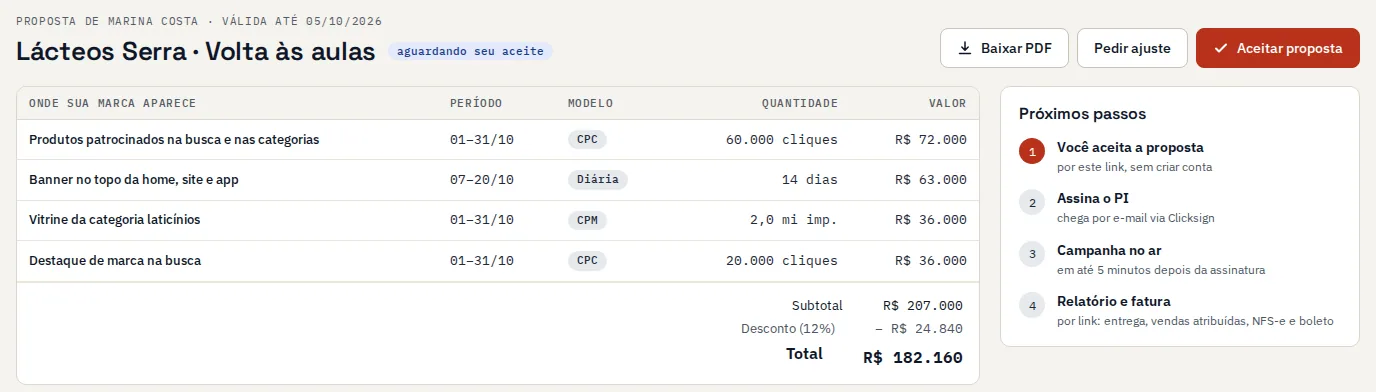The width and height of the screenshot is (1376, 392).
Task: Click the Vitrine row R$ 36.000 value
Action: pos(931,220)
